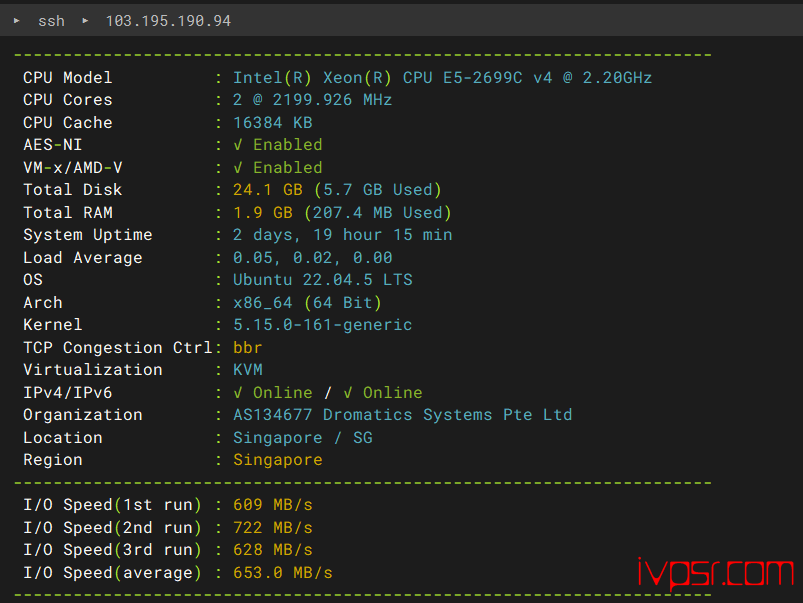
Task: Click the first arrow icon before ssh
Action: (x=16, y=20)
